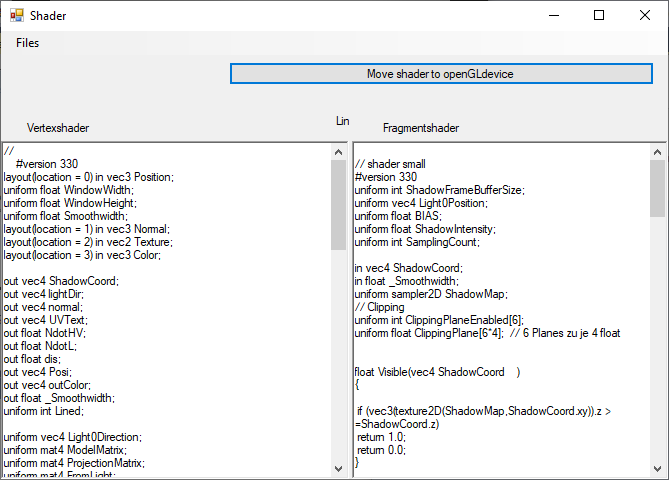Click Fragmentshader editor scroll down arrow
The height and width of the screenshot is (480, 669).
pyautogui.click(x=657, y=469)
